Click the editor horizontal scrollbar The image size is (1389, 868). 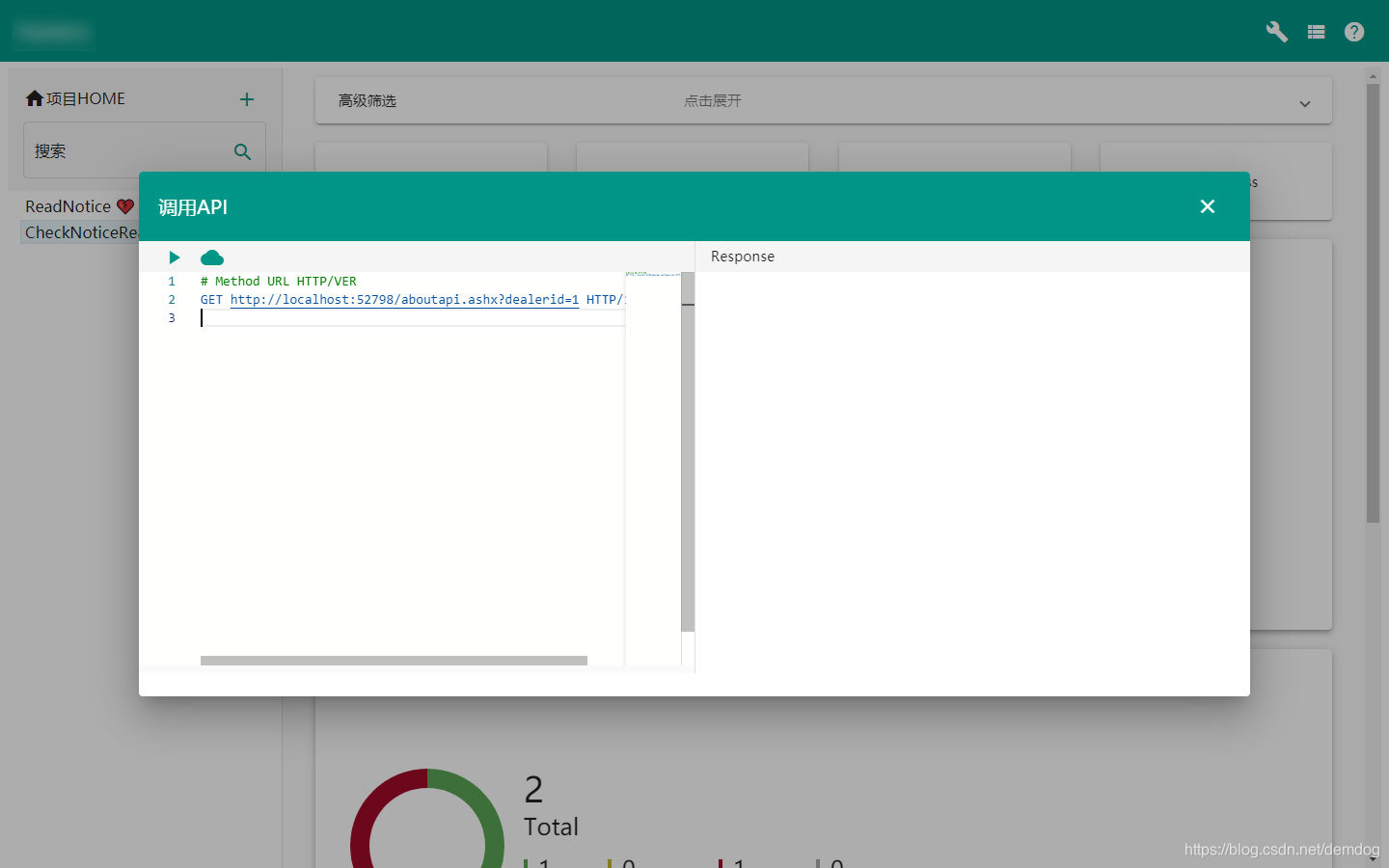(x=394, y=661)
